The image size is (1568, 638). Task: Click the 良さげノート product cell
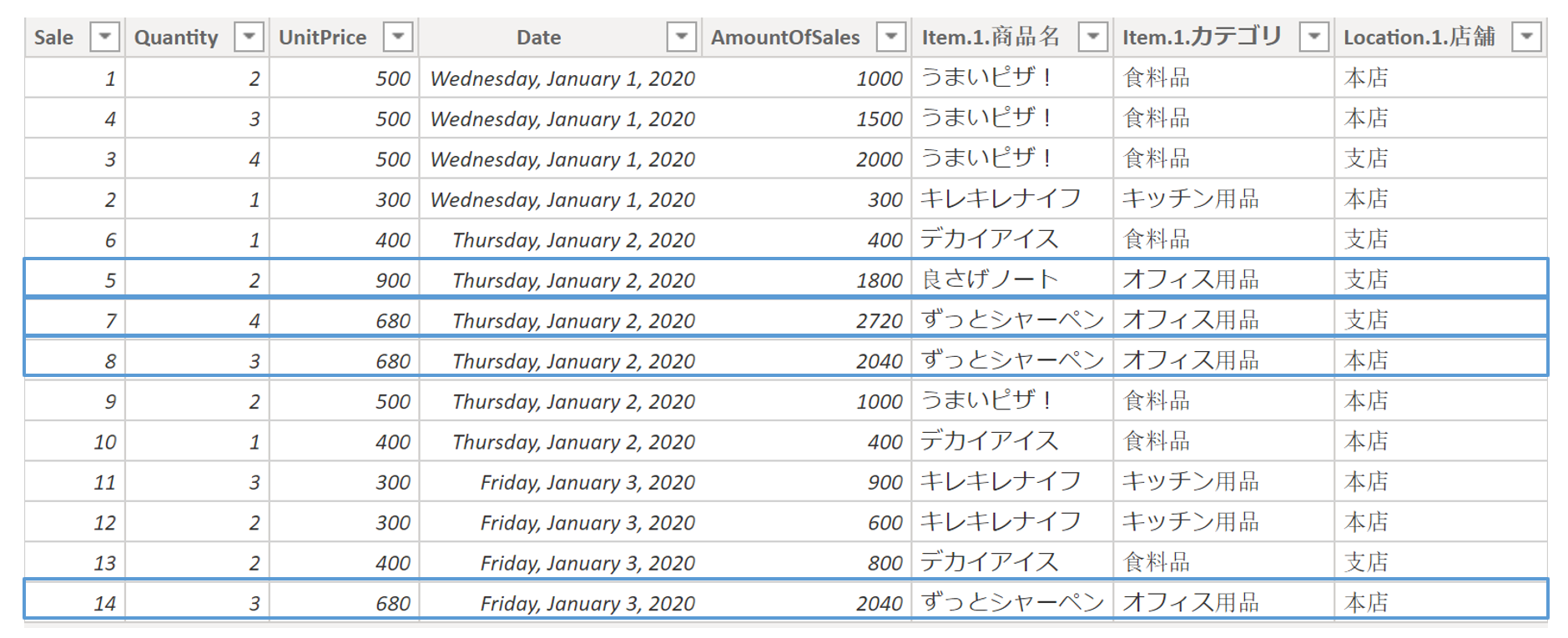(989, 279)
